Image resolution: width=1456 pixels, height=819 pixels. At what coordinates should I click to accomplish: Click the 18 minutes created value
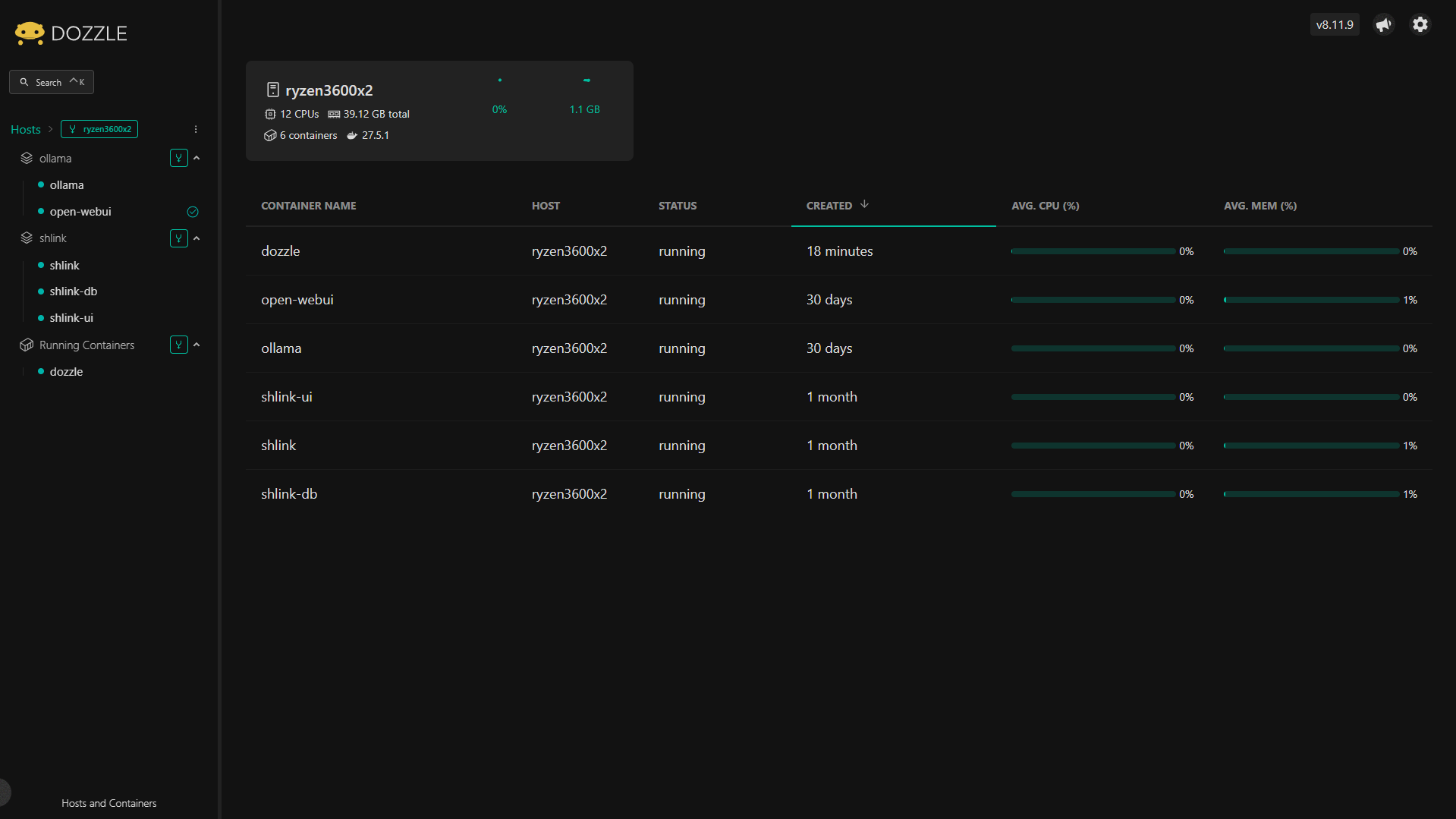click(840, 251)
